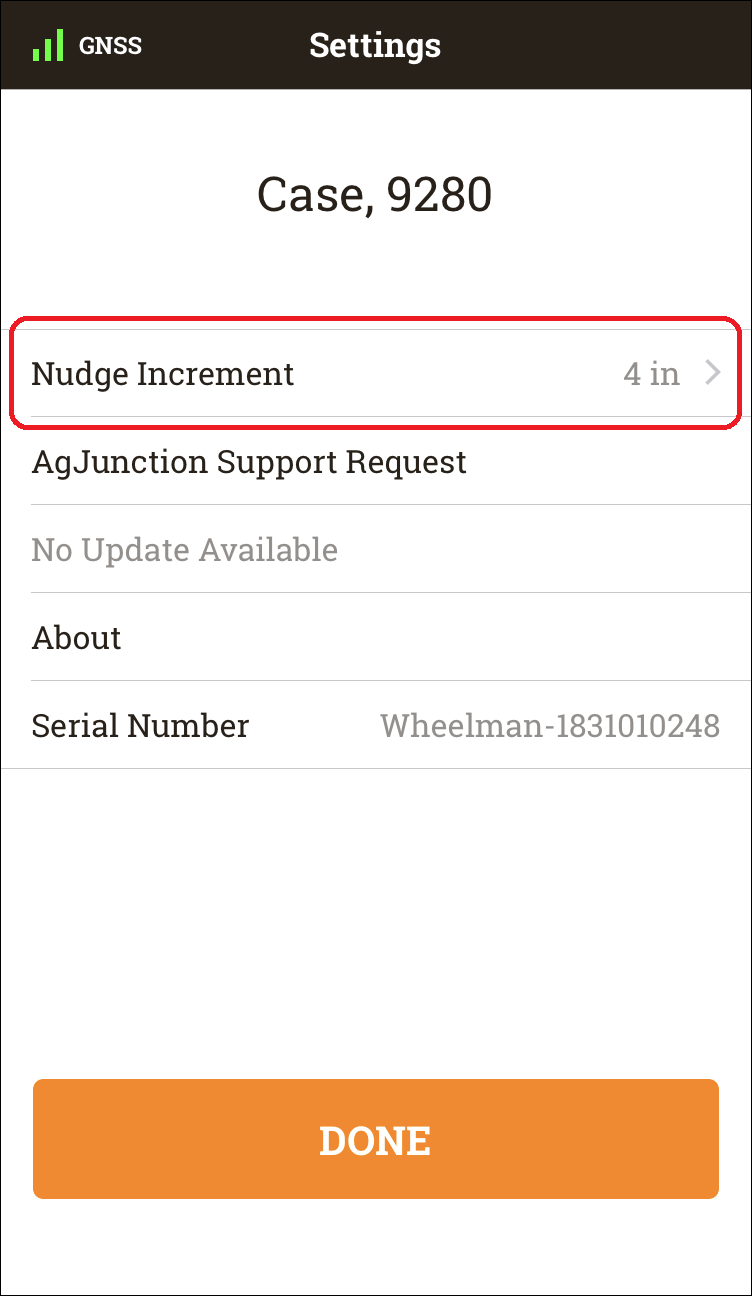Open the About page
Screen dimensions: 752x1296
tap(375, 637)
